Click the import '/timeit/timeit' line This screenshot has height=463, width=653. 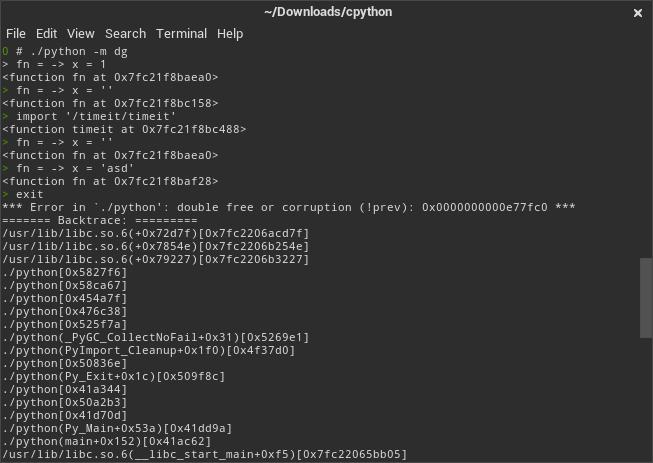(x=110, y=116)
